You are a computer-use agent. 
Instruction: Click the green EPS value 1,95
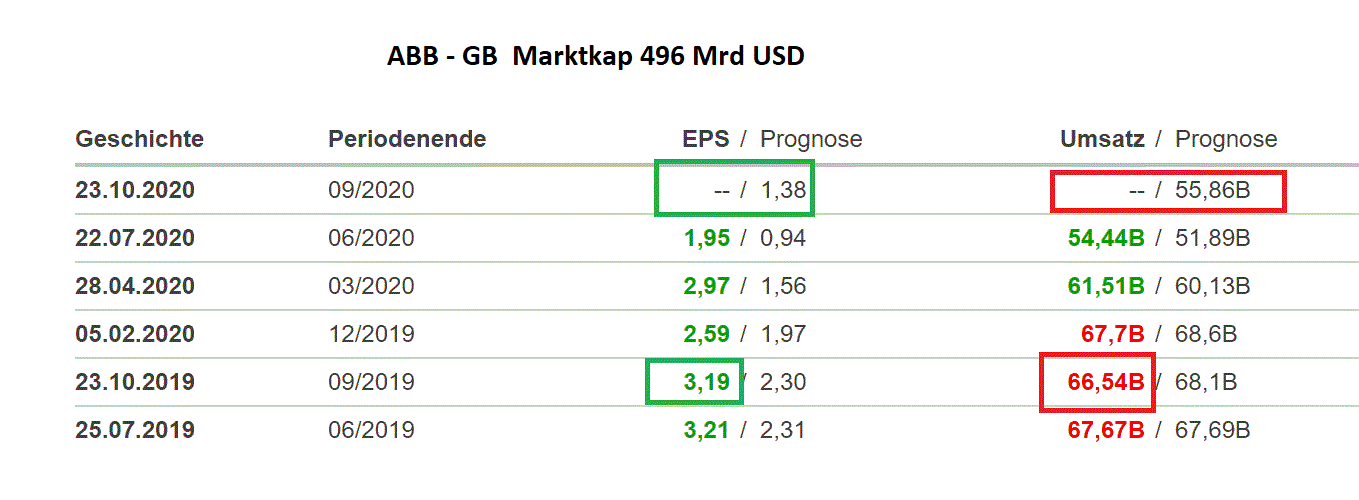point(706,238)
